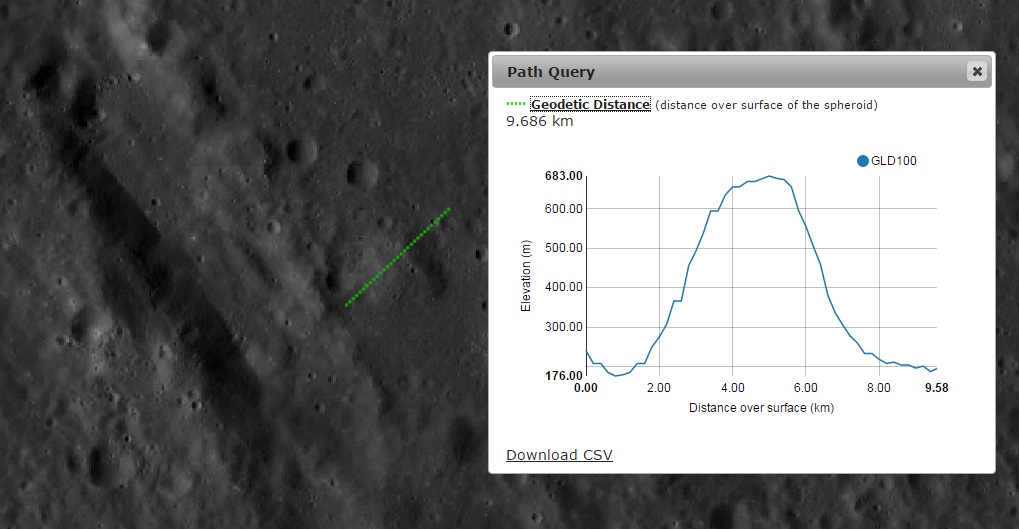Click the 0.00 origin distance label
This screenshot has height=529, width=1019.
point(586,388)
